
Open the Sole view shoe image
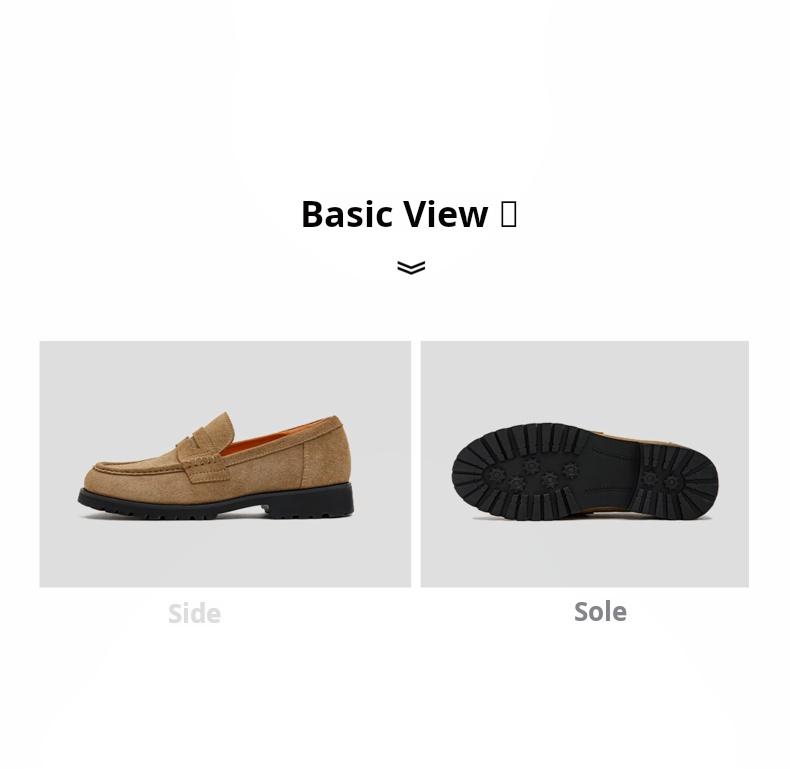point(584,464)
